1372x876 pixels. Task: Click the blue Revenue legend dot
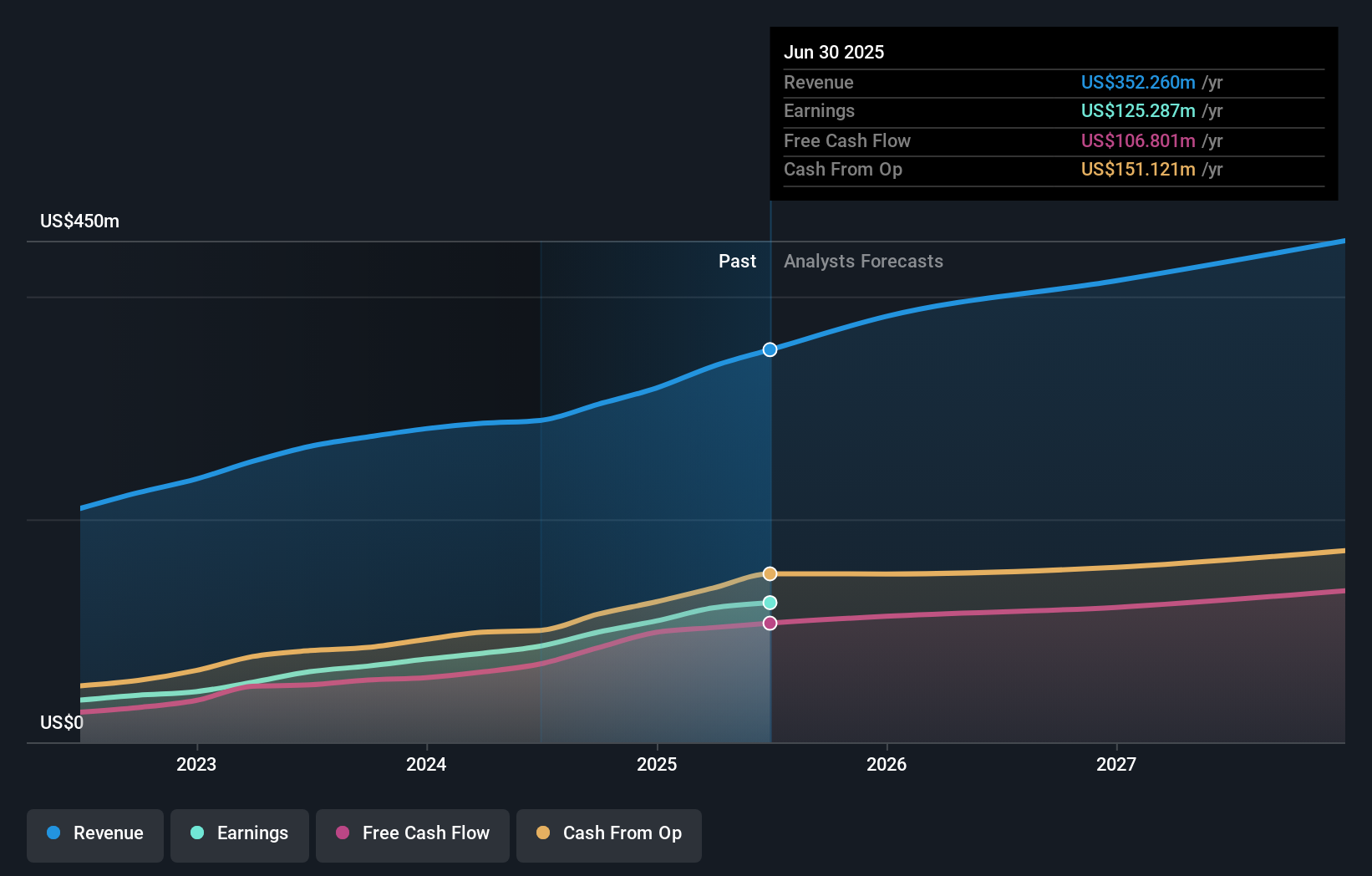click(55, 833)
